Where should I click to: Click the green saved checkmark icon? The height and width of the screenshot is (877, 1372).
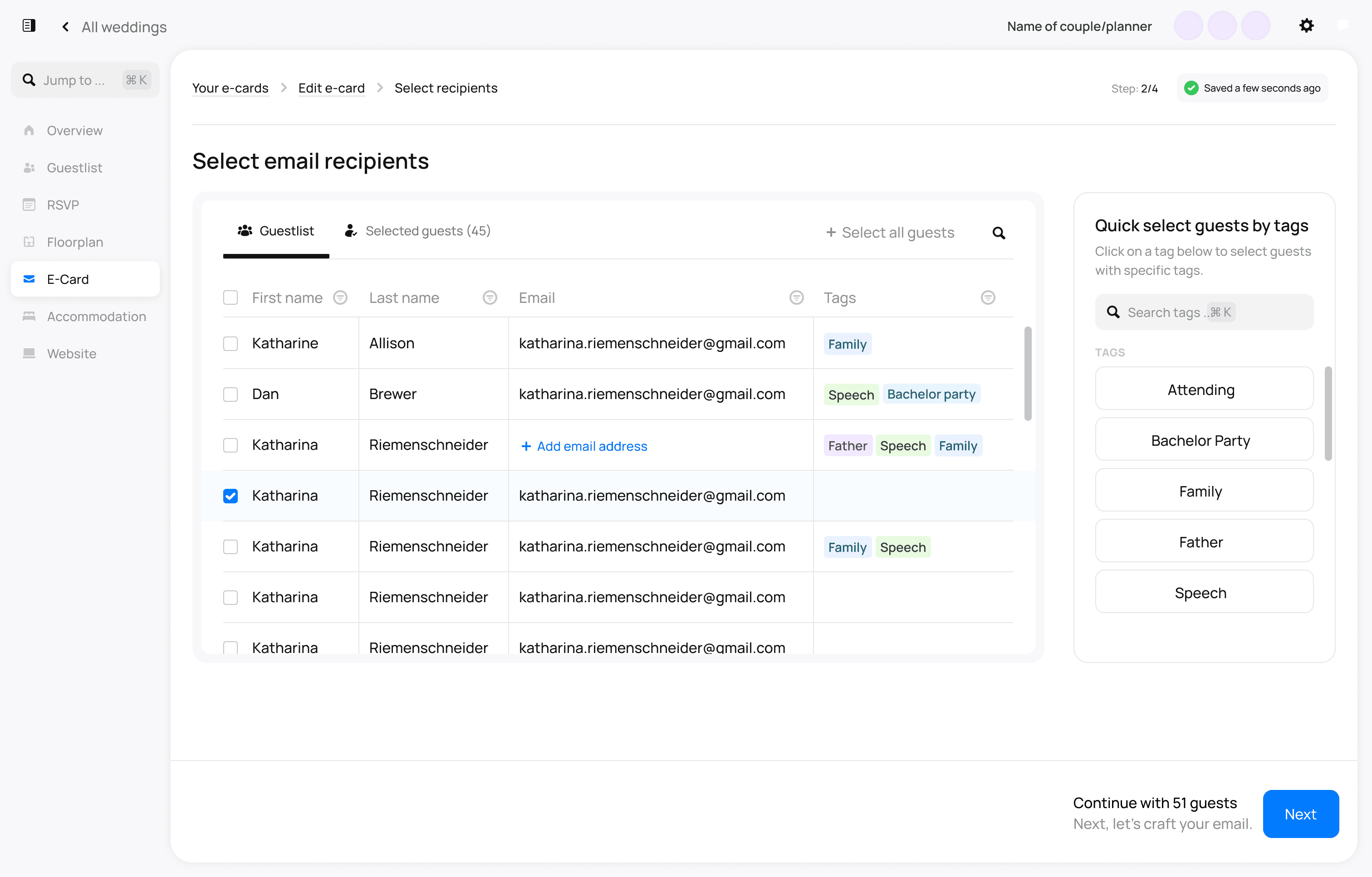(x=1191, y=88)
